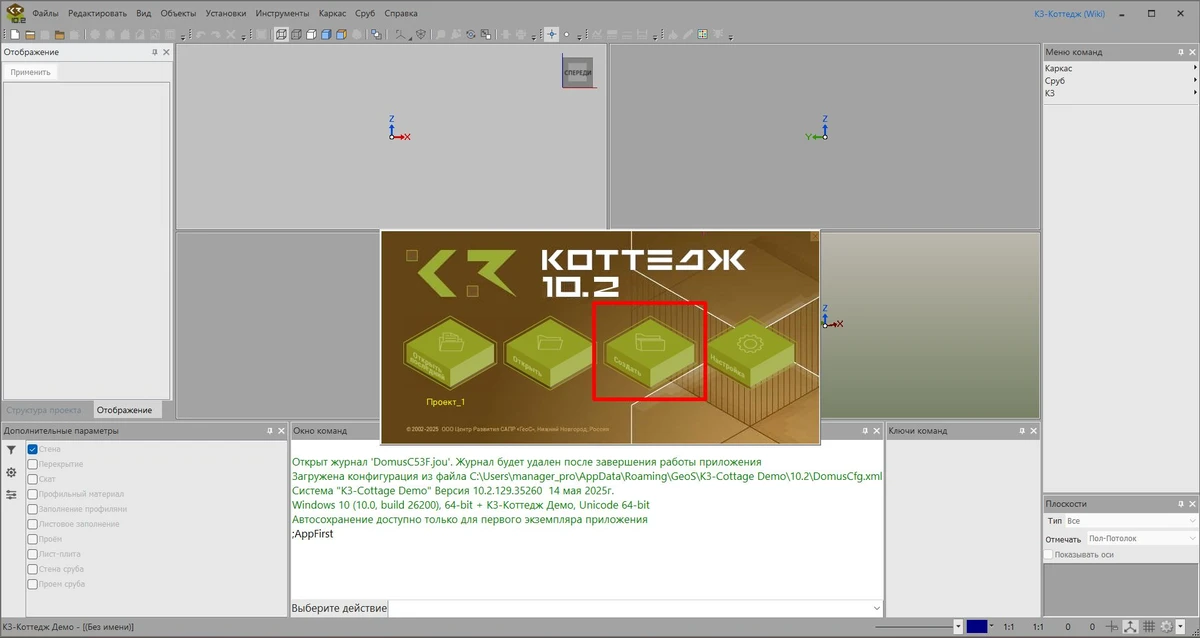The image size is (1200, 638).
Task: Open the 'Инструменты' menu
Action: [282, 14]
